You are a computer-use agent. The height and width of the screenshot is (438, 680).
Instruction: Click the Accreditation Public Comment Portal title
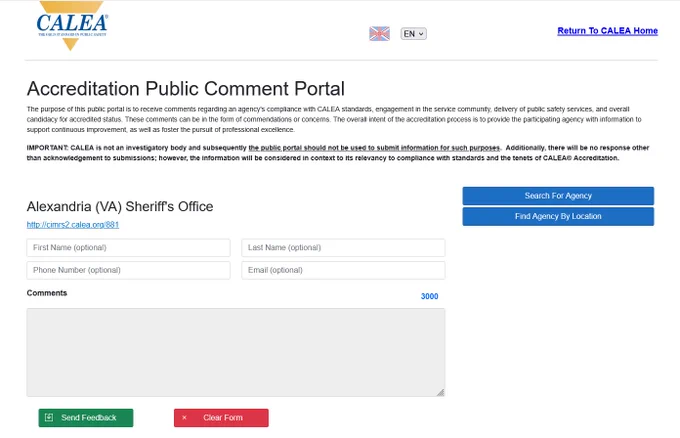[x=186, y=88]
